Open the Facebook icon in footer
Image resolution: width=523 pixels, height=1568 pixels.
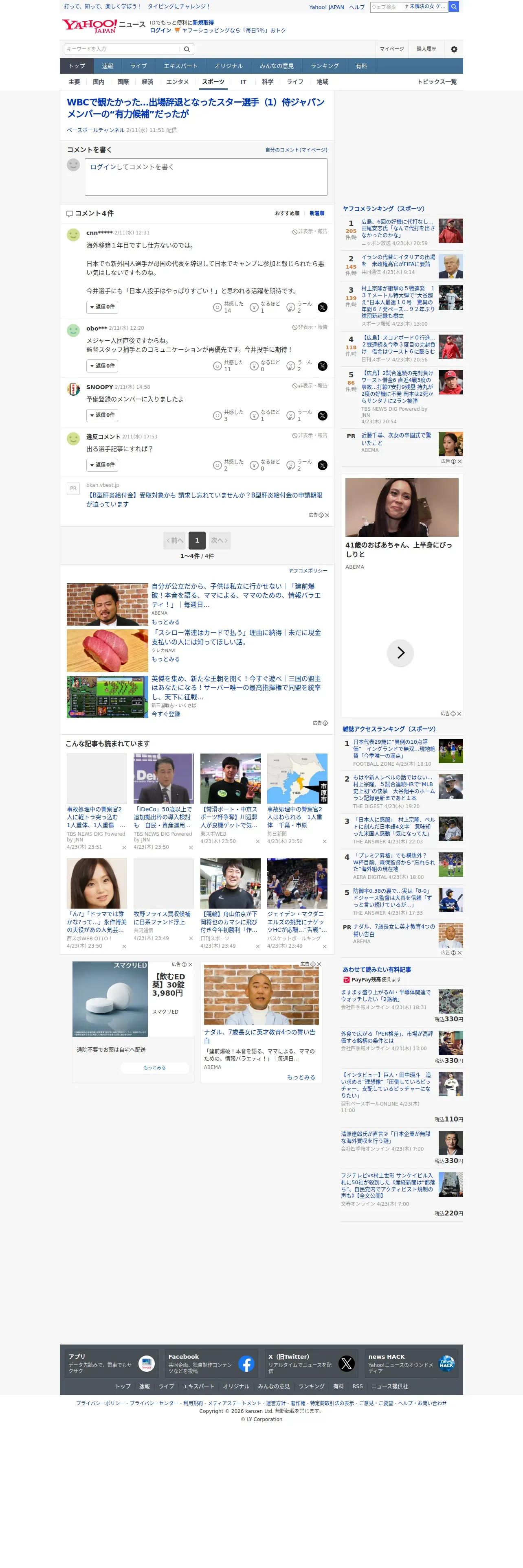pos(246,1364)
